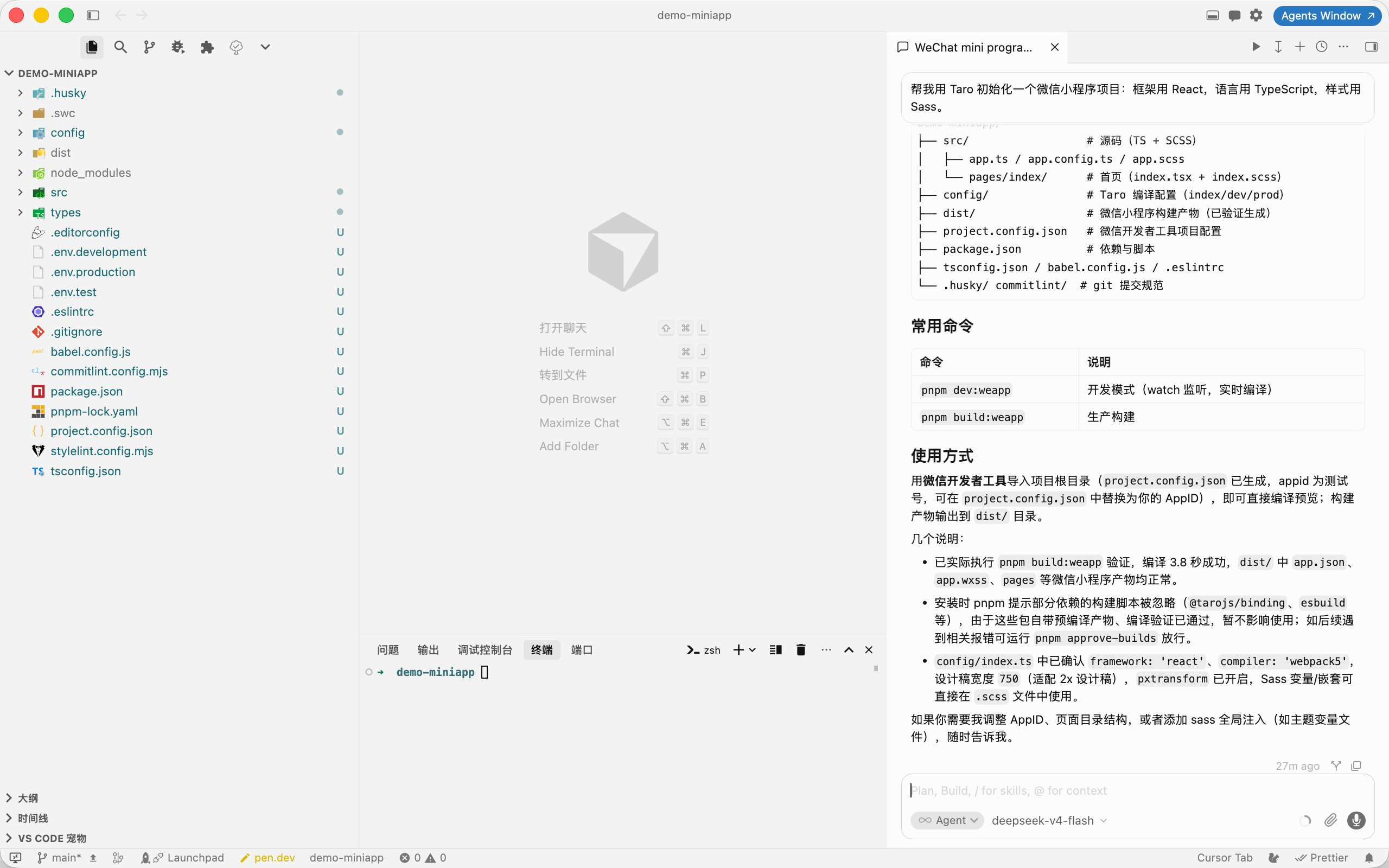The image size is (1389, 868).
Task: Open the Search view icon
Action: (120, 47)
